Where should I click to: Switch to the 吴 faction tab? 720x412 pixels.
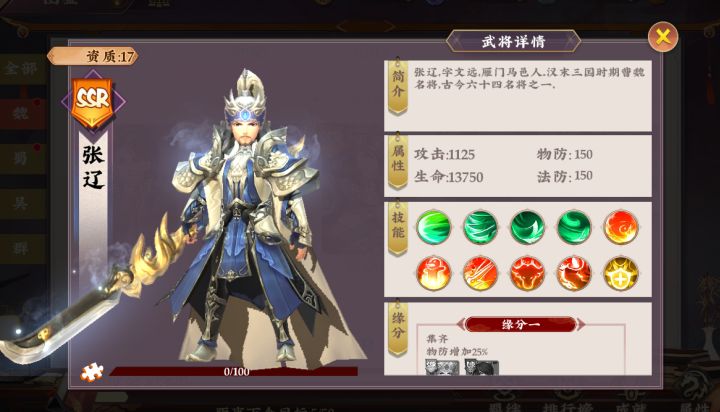[x=22, y=203]
